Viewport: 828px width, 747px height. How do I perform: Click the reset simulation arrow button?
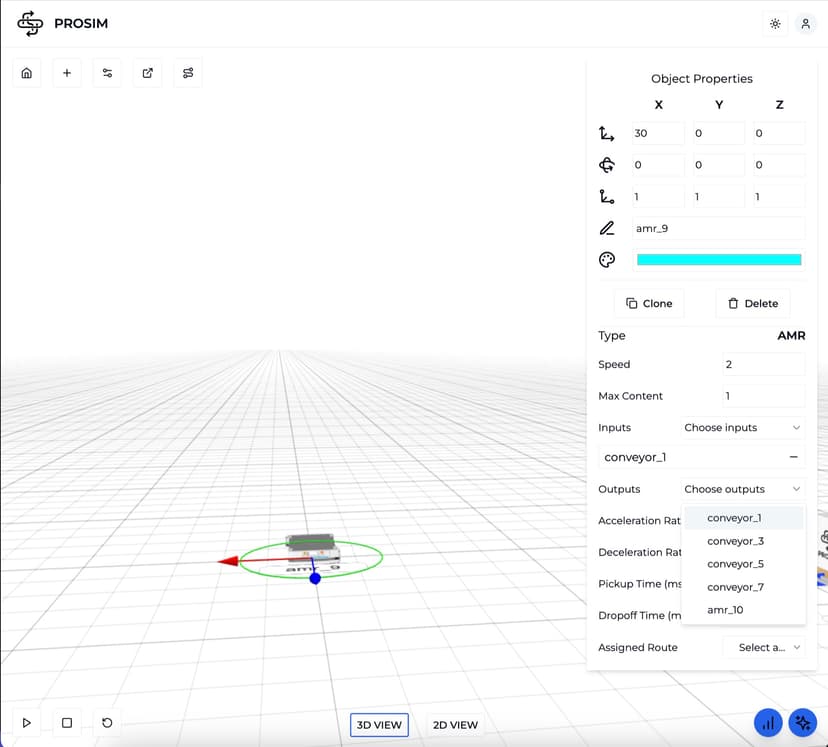tap(106, 722)
